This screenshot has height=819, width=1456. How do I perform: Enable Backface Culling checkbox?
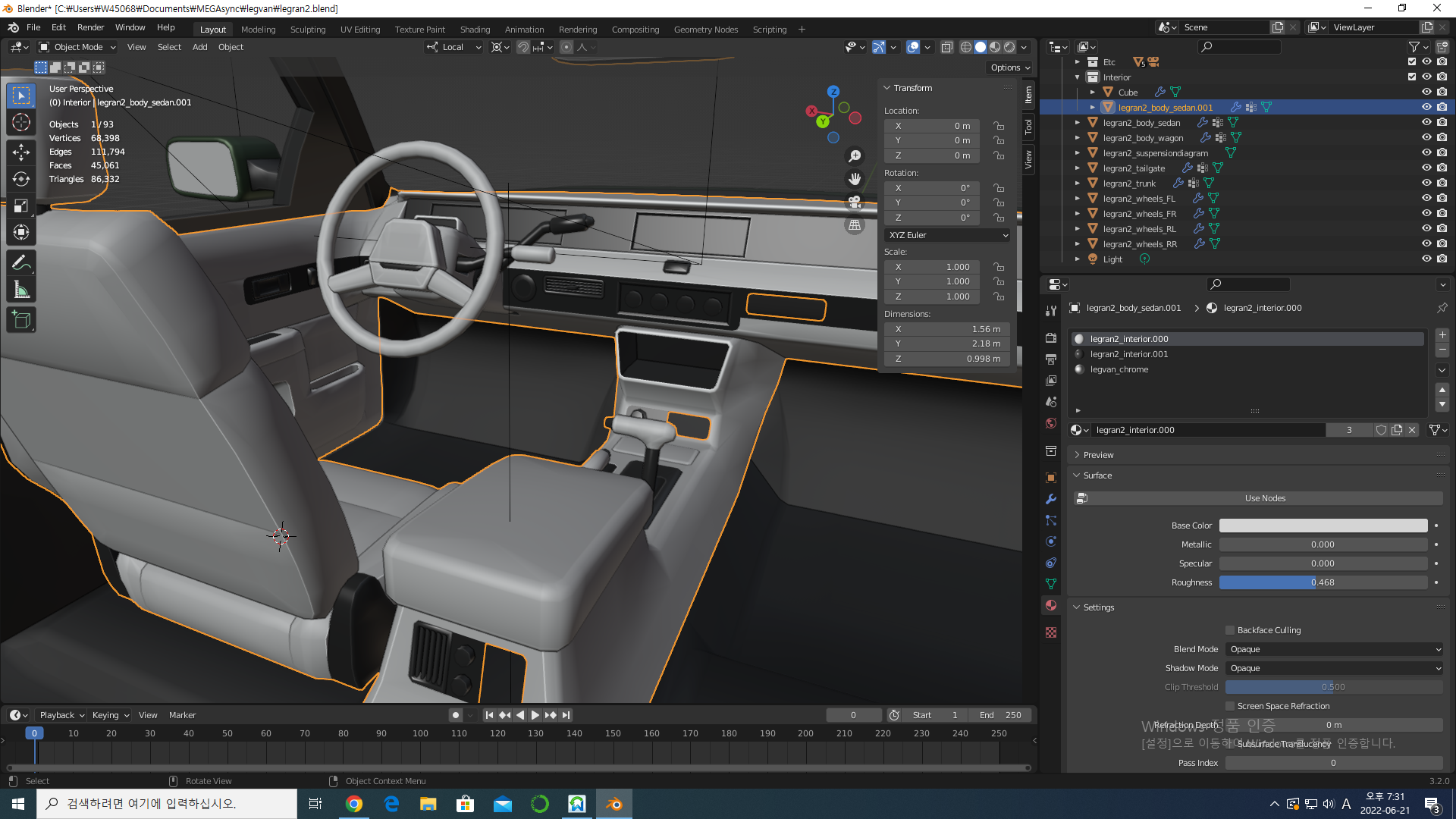click(1230, 630)
